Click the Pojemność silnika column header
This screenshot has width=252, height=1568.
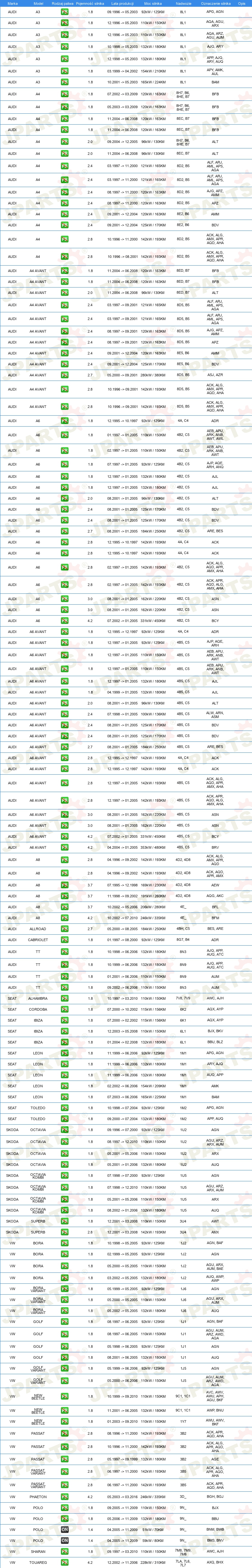[x=90, y=3]
